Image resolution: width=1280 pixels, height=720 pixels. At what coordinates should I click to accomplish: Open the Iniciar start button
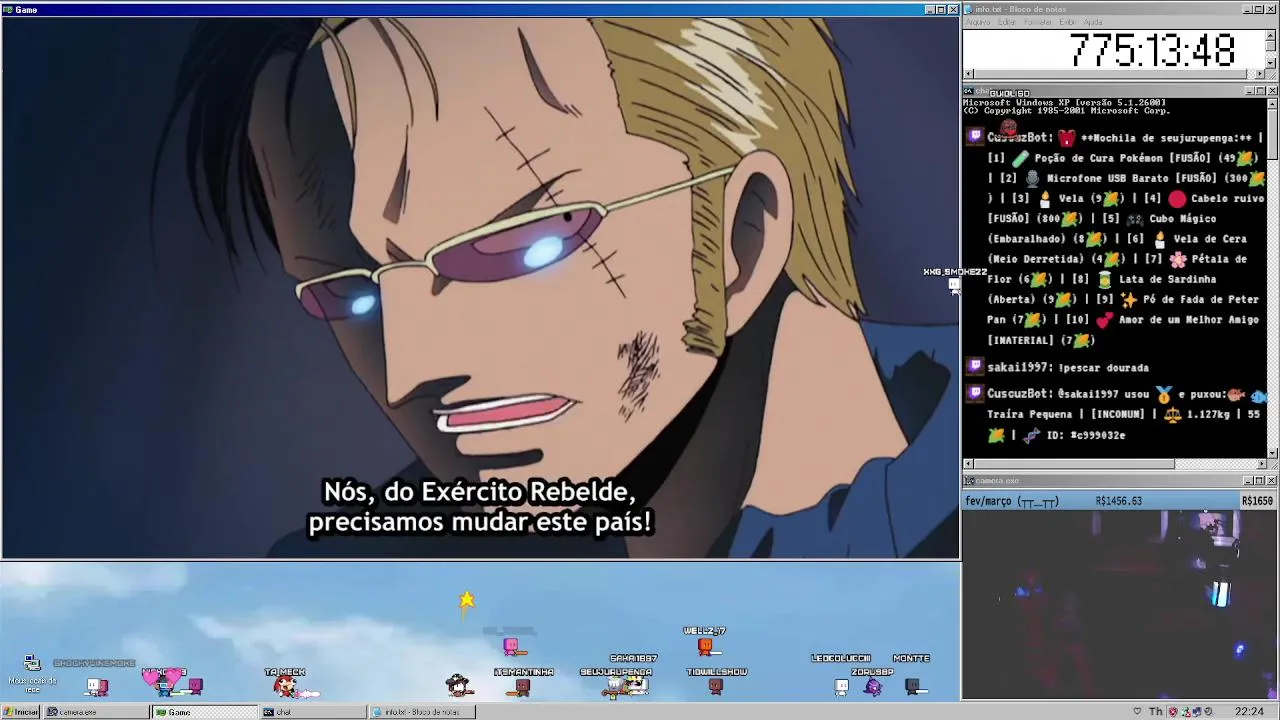pyautogui.click(x=21, y=712)
